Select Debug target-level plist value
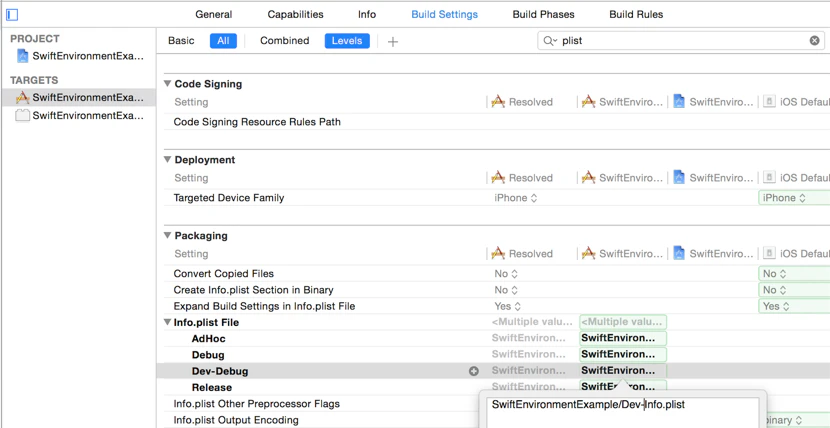This screenshot has height=428, width=830. [623, 354]
